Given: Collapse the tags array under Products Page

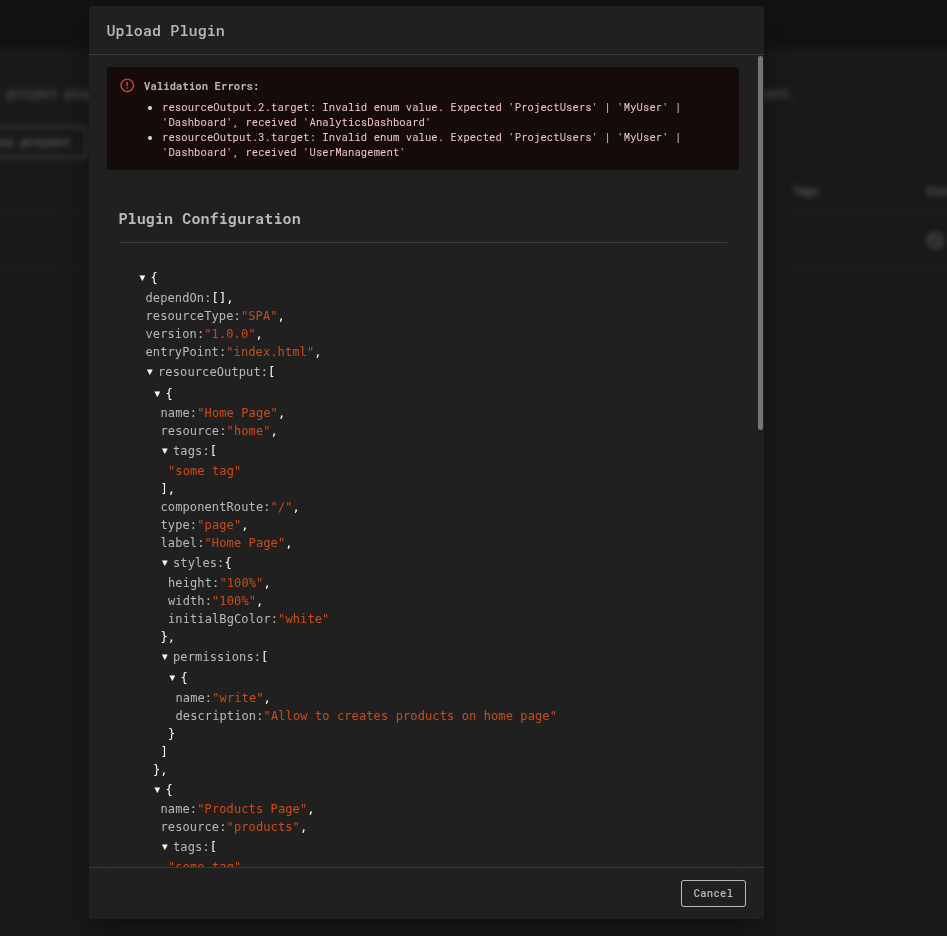Looking at the screenshot, I should pos(165,846).
